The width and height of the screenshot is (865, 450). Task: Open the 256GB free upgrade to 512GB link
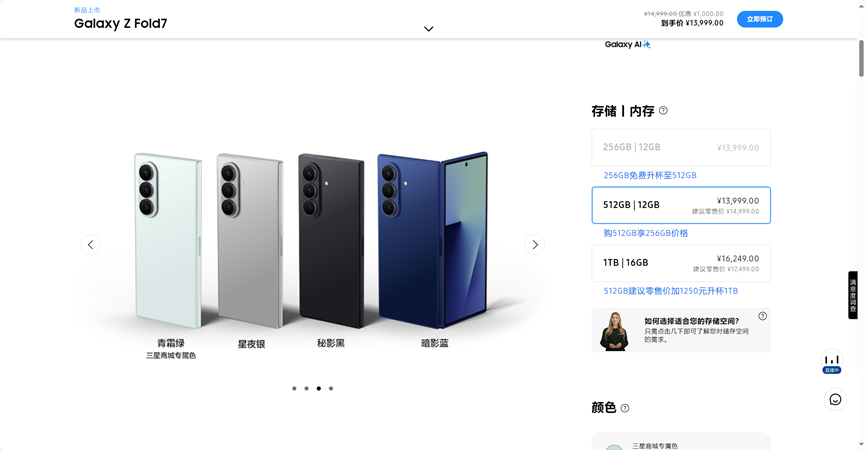[x=650, y=175]
